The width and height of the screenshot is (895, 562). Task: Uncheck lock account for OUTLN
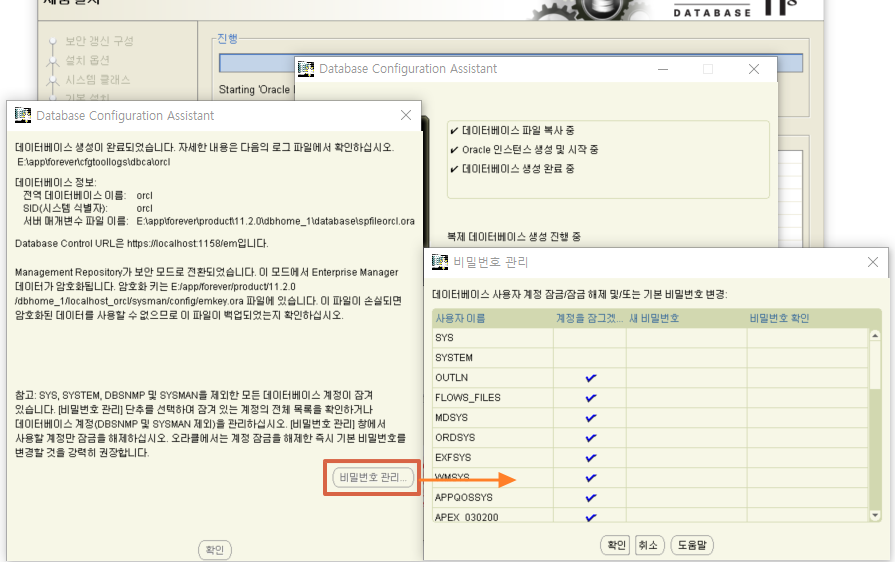[590, 378]
